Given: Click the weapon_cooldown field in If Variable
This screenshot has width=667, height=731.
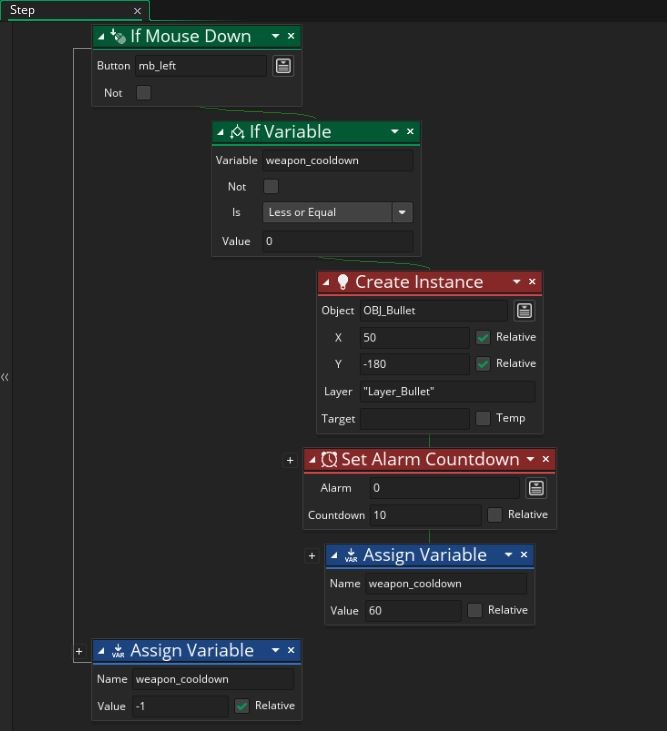Looking at the screenshot, I should click(337, 160).
